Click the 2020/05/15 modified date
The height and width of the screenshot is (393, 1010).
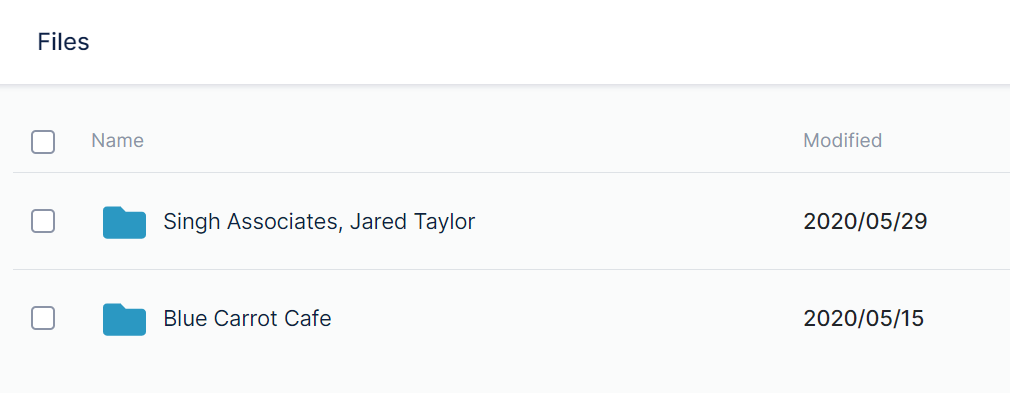[x=863, y=318]
